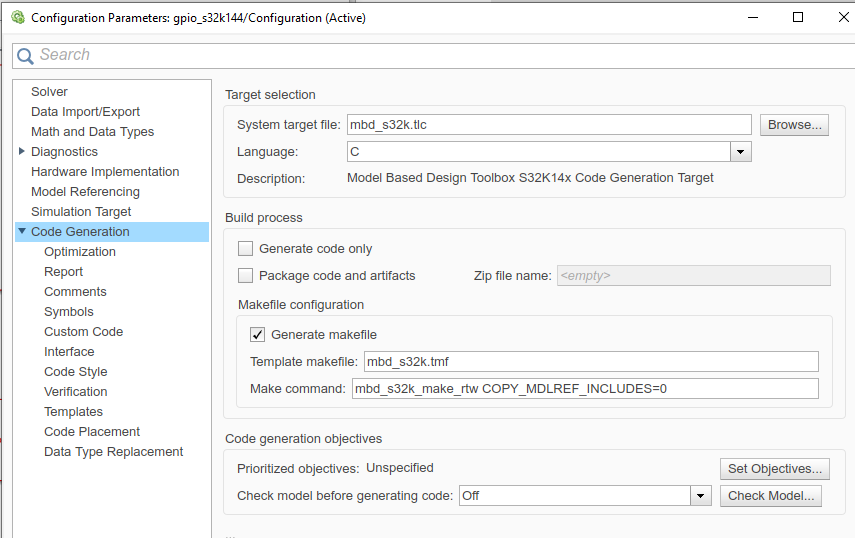Collapse the Code Generation tree node
The width and height of the screenshot is (855, 538).
click(22, 232)
